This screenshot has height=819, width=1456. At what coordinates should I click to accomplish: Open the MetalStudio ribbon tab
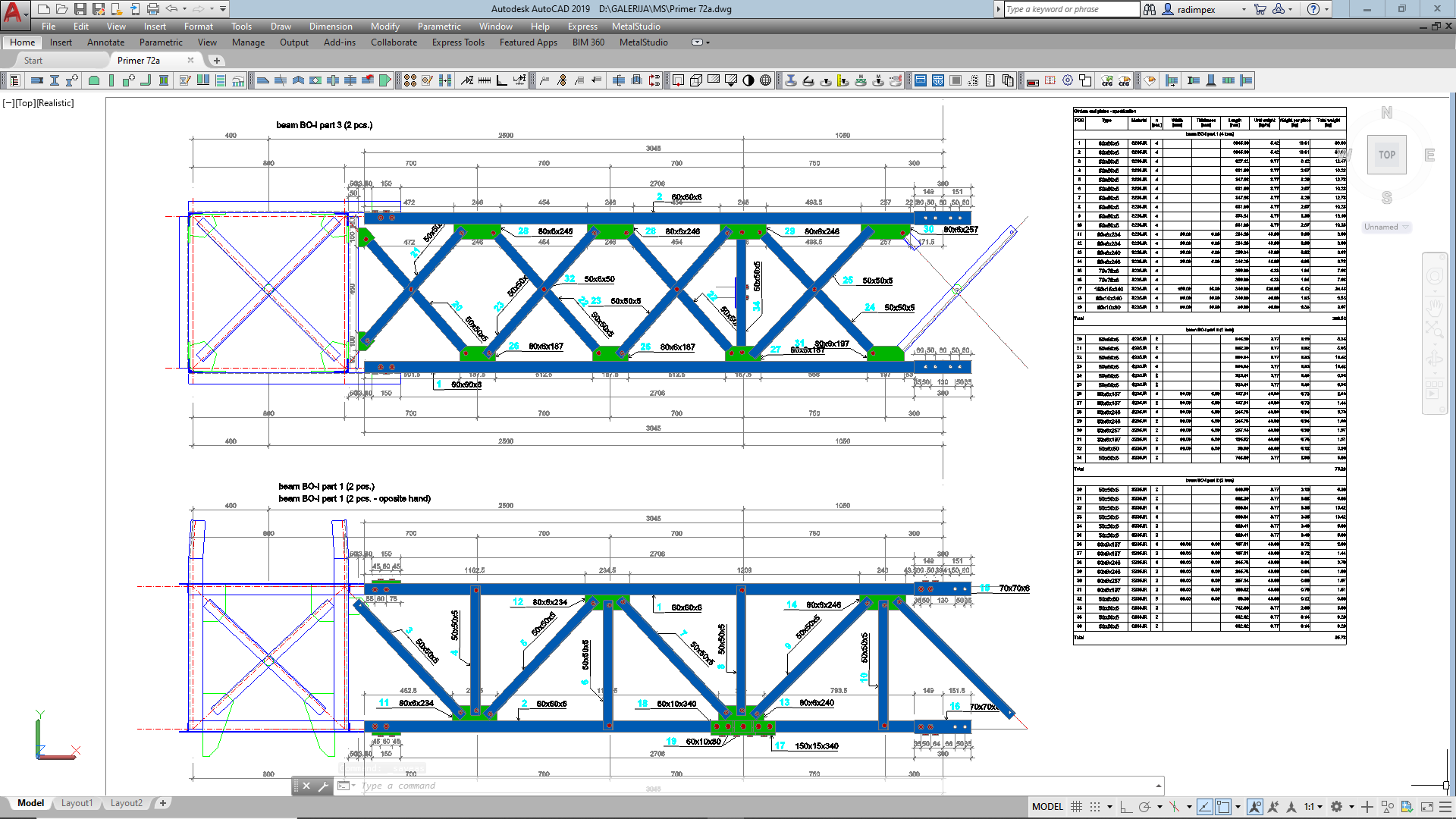coord(643,42)
